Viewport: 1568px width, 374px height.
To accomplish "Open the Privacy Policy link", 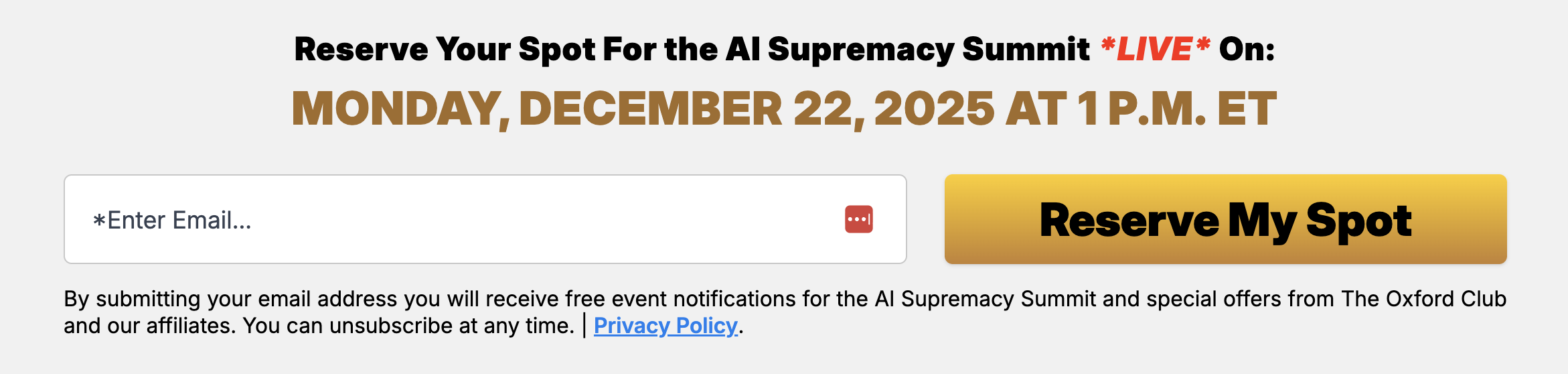I will 665,326.
